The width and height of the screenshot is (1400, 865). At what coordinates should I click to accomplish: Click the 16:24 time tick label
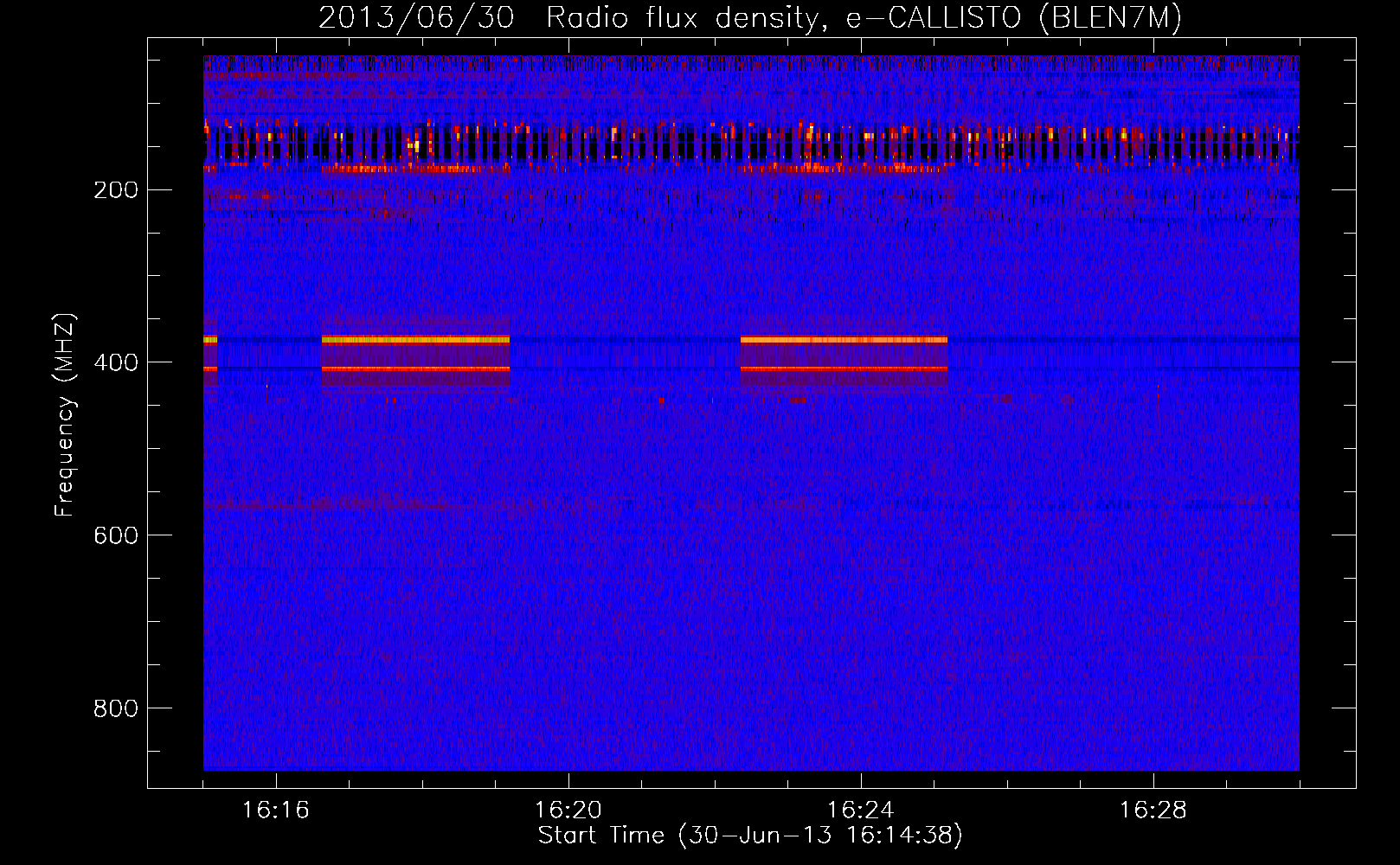tap(861, 810)
